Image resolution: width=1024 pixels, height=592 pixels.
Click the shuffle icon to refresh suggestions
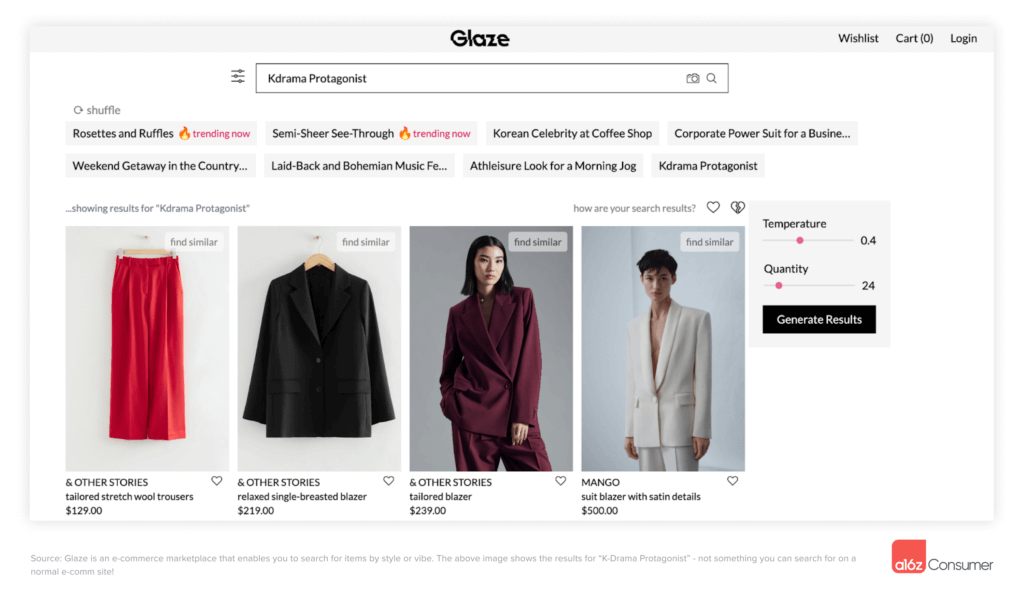78,110
